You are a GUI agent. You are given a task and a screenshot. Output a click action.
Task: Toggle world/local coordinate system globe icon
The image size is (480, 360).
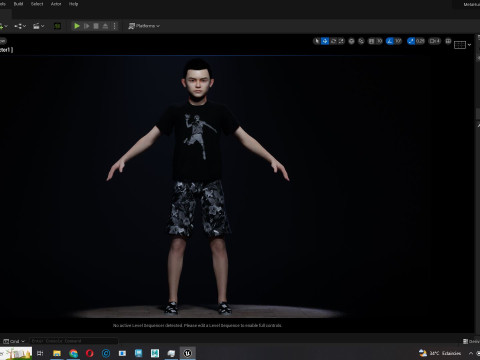351,41
